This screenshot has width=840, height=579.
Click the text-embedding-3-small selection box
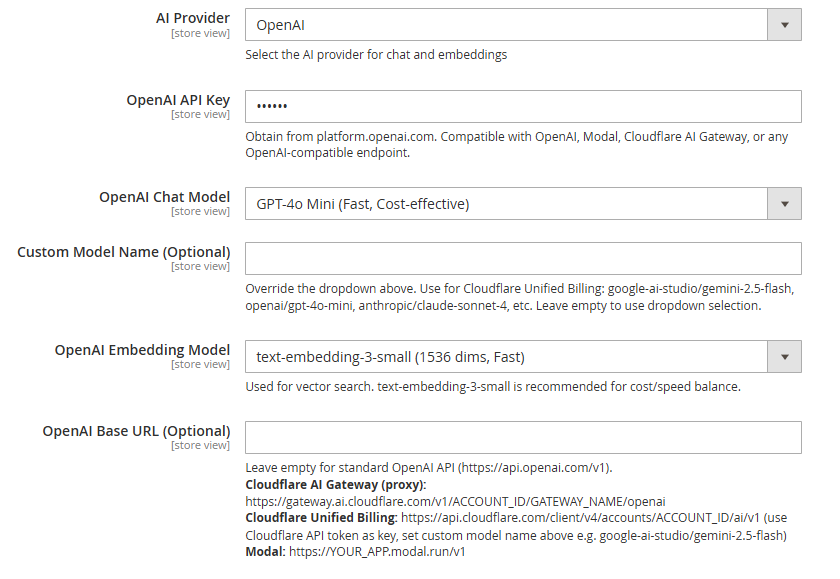(523, 357)
